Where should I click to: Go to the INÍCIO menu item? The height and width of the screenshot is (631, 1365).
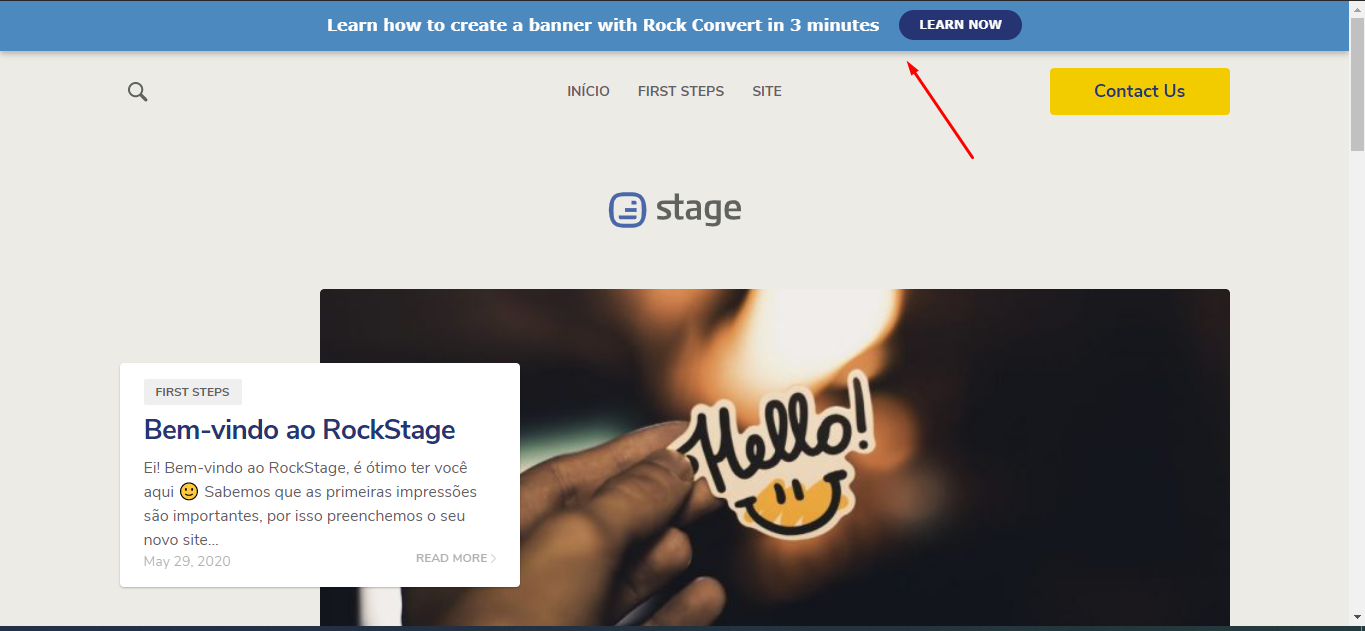[x=588, y=91]
